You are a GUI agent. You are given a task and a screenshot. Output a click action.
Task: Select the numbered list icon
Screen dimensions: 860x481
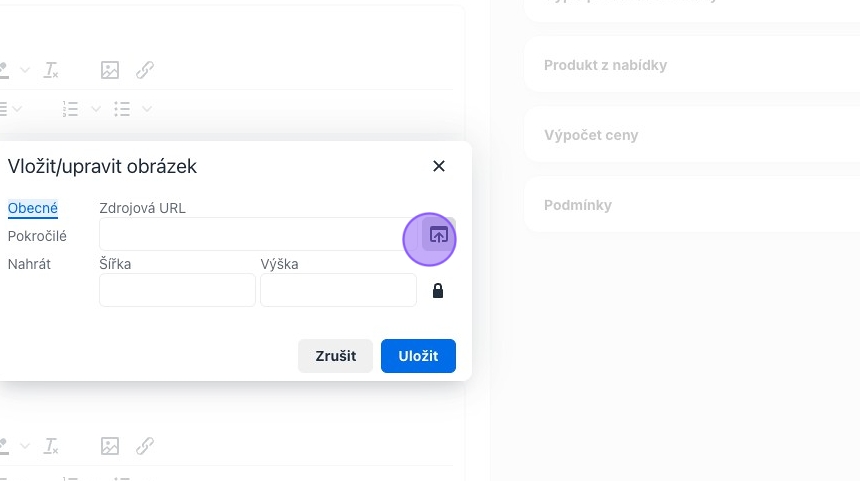[x=70, y=109]
